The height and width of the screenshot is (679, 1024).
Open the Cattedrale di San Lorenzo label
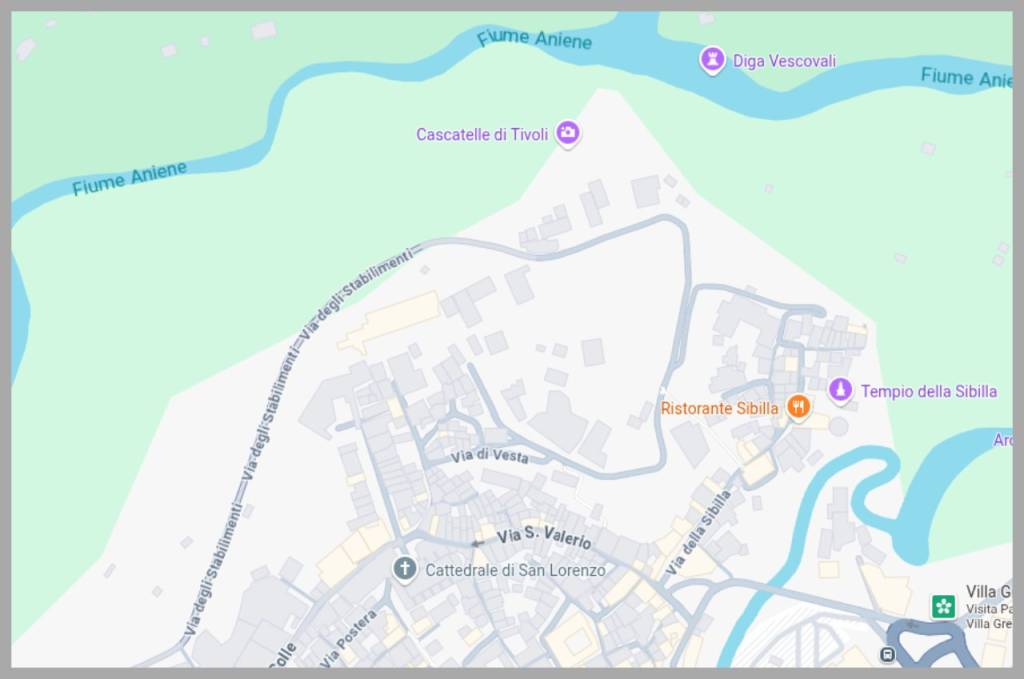coord(515,570)
